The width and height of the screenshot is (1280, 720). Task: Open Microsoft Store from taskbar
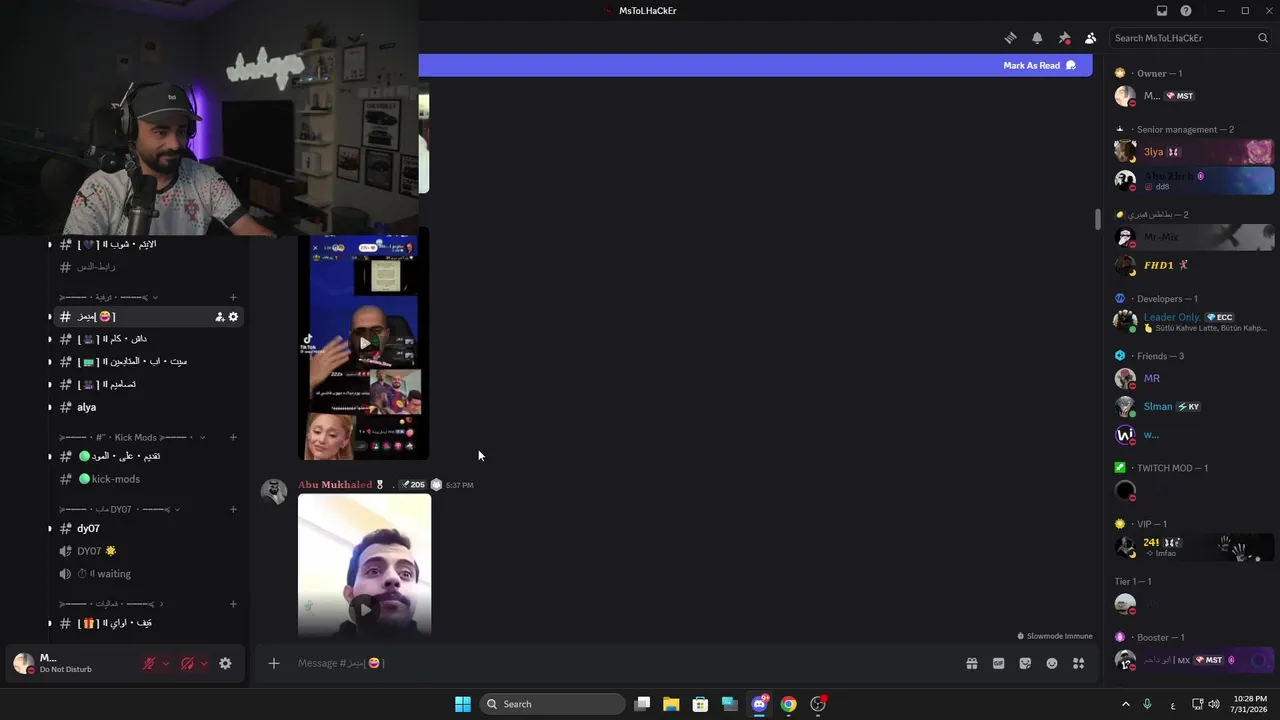[x=701, y=704]
